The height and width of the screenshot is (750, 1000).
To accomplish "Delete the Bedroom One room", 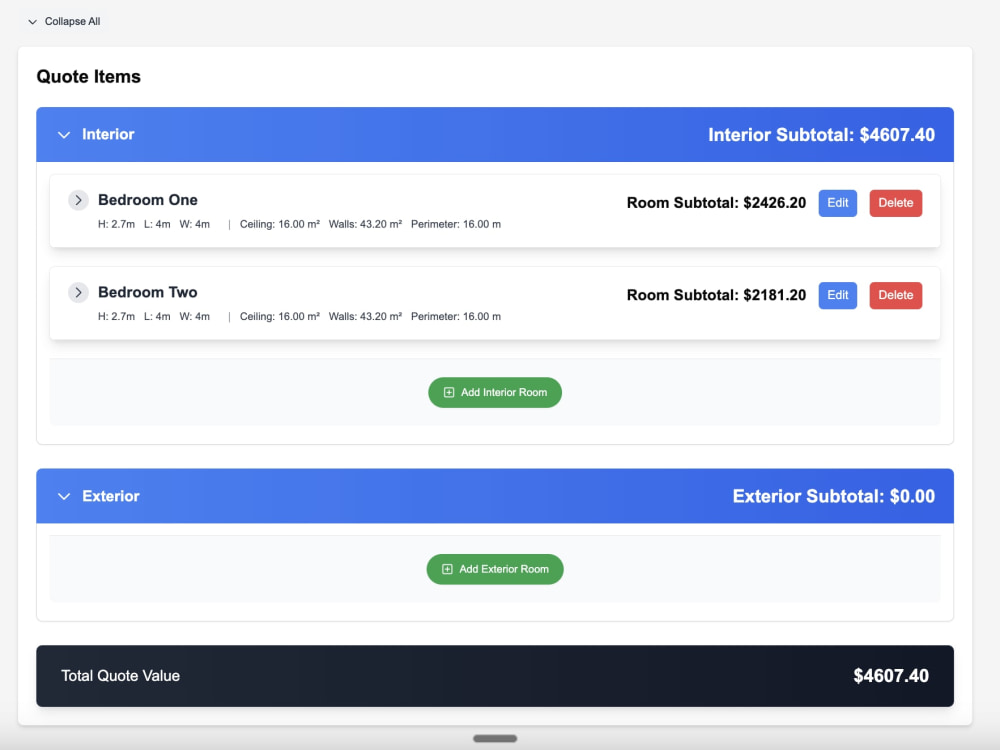I will coord(895,203).
